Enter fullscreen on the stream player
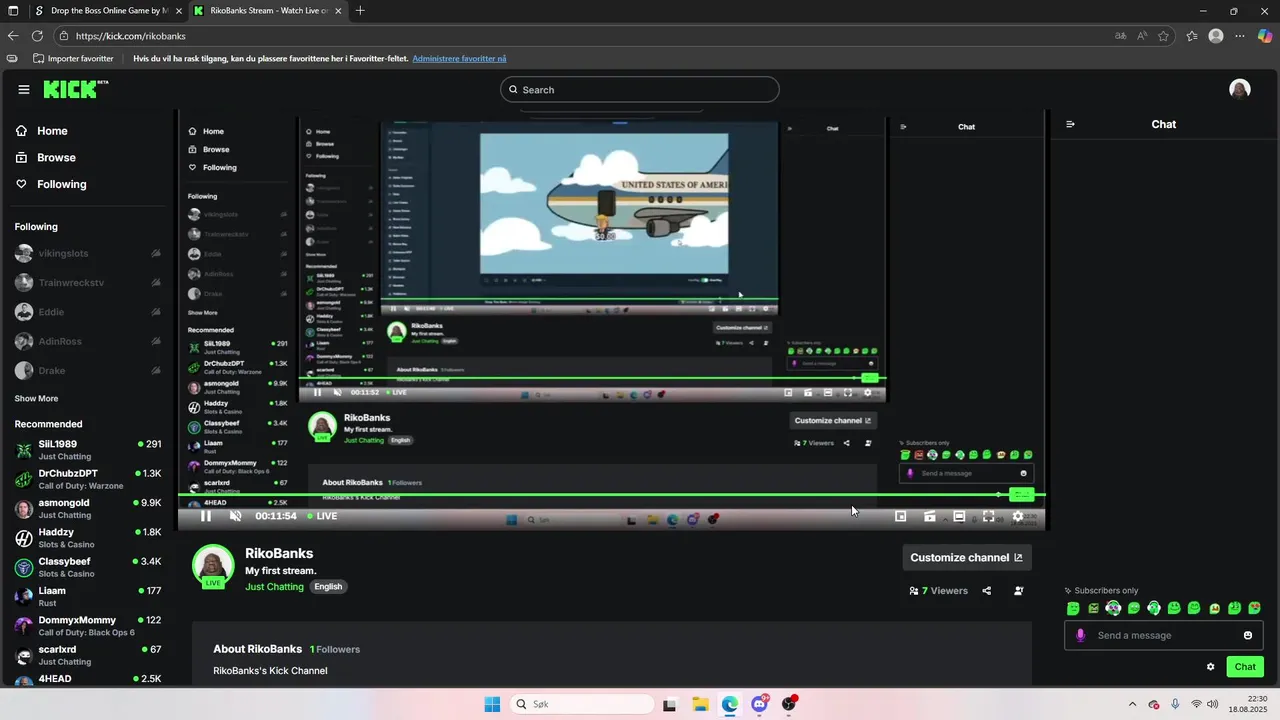Viewport: 1280px width, 720px height. click(x=988, y=516)
